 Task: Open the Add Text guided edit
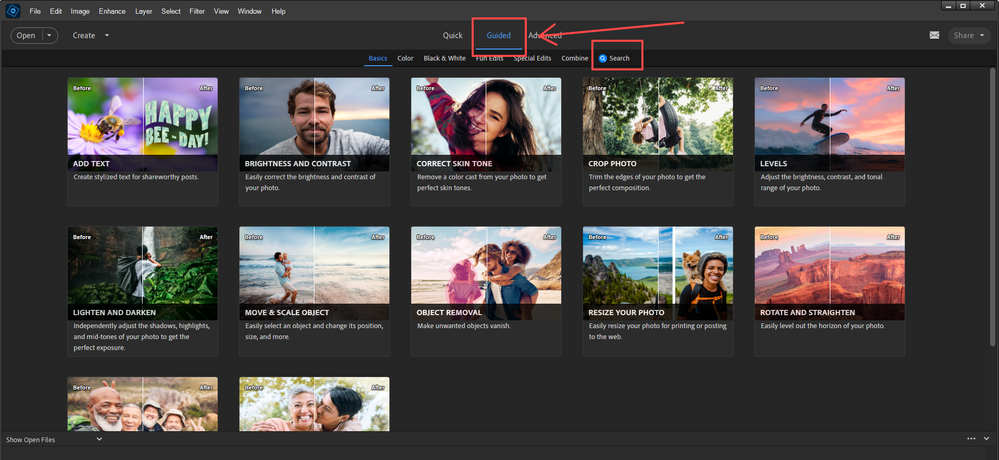pyautogui.click(x=142, y=125)
